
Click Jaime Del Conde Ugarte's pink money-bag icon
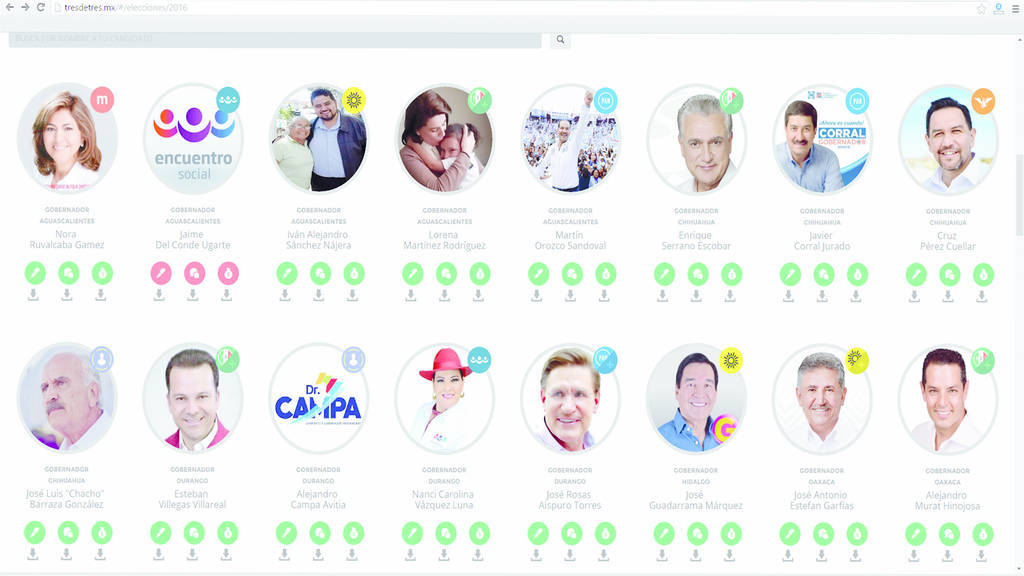228,273
